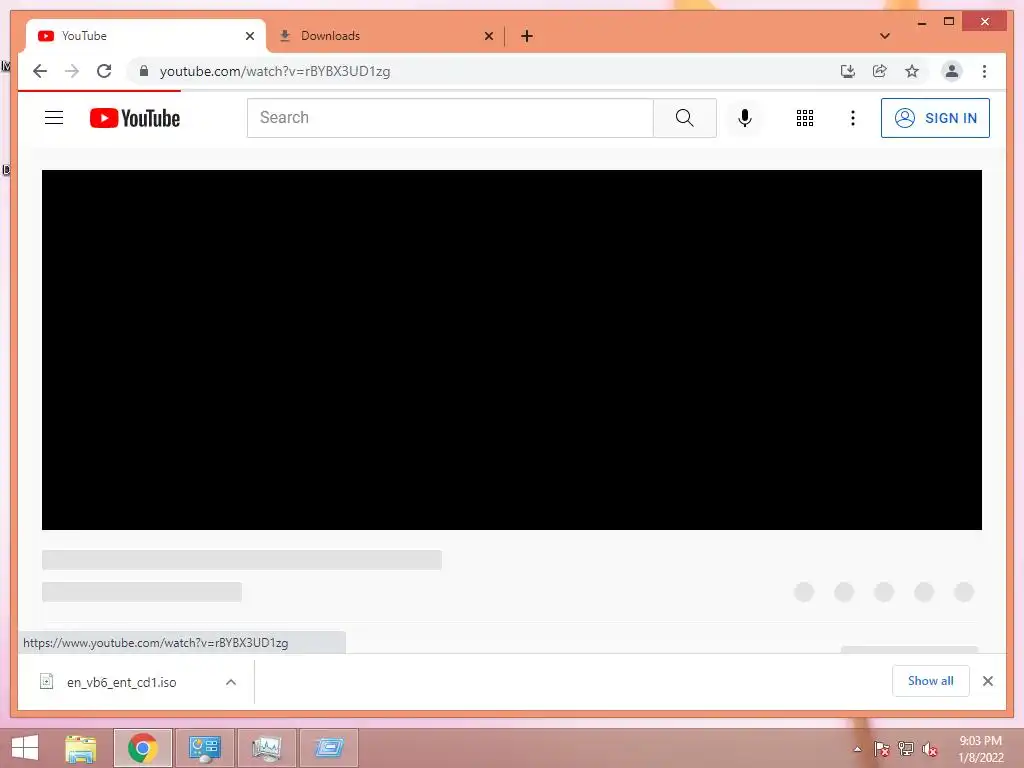1024x768 pixels.
Task: Open File Explorer from taskbar
Action: pos(81,748)
